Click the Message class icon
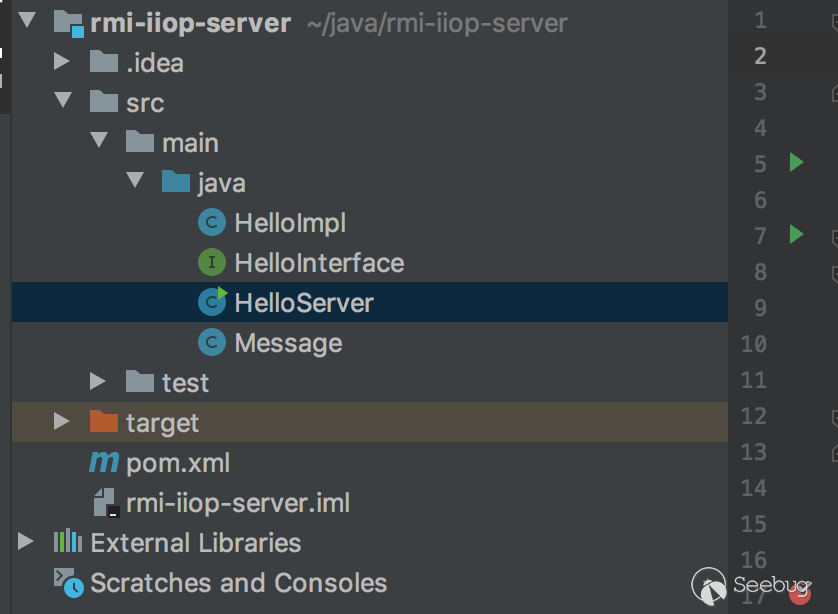 tap(211, 343)
